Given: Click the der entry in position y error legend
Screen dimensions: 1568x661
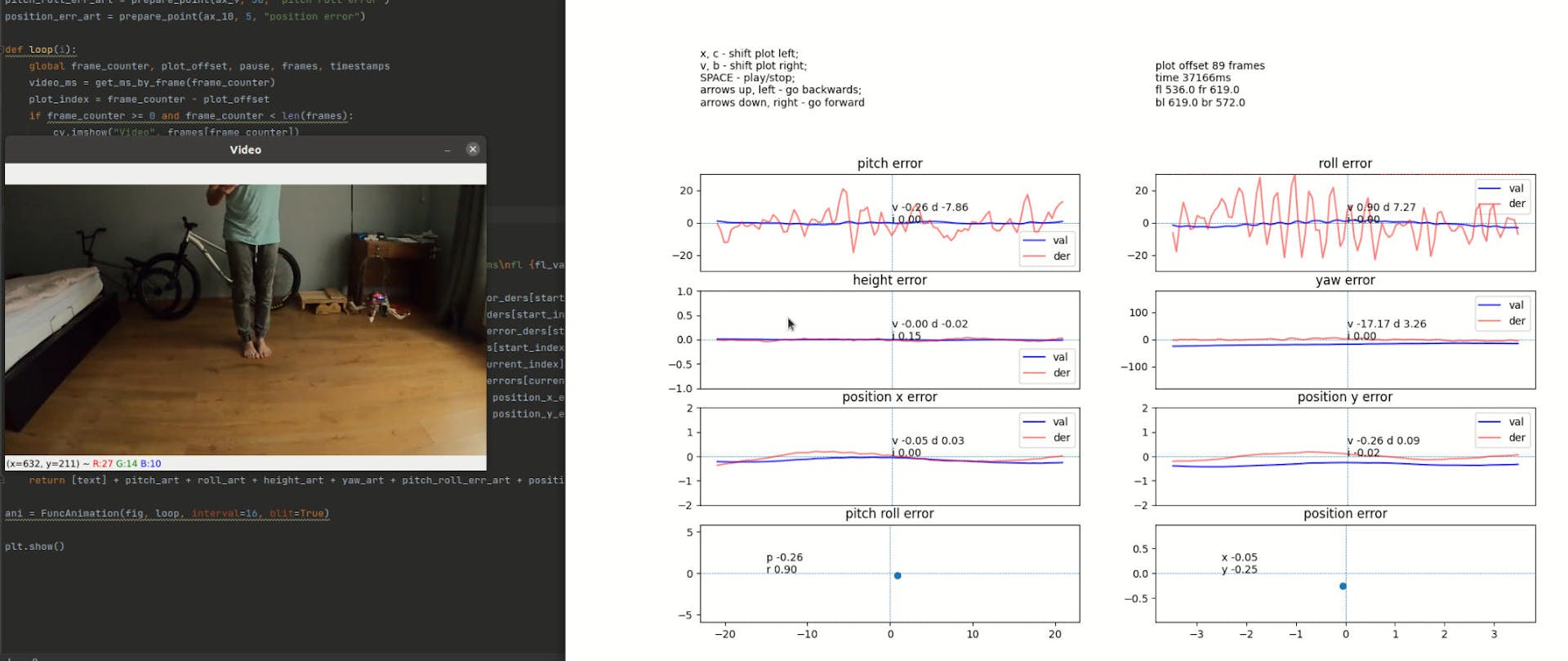Looking at the screenshot, I should (1517, 438).
